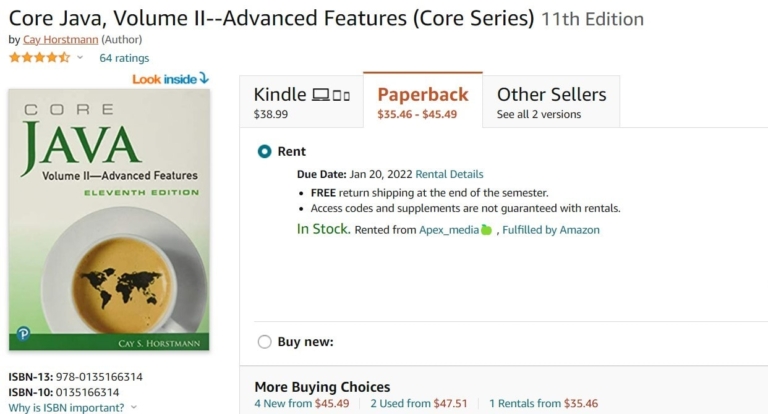This screenshot has height=414, width=768.
Task: Select the Rent radio button
Action: point(264,151)
